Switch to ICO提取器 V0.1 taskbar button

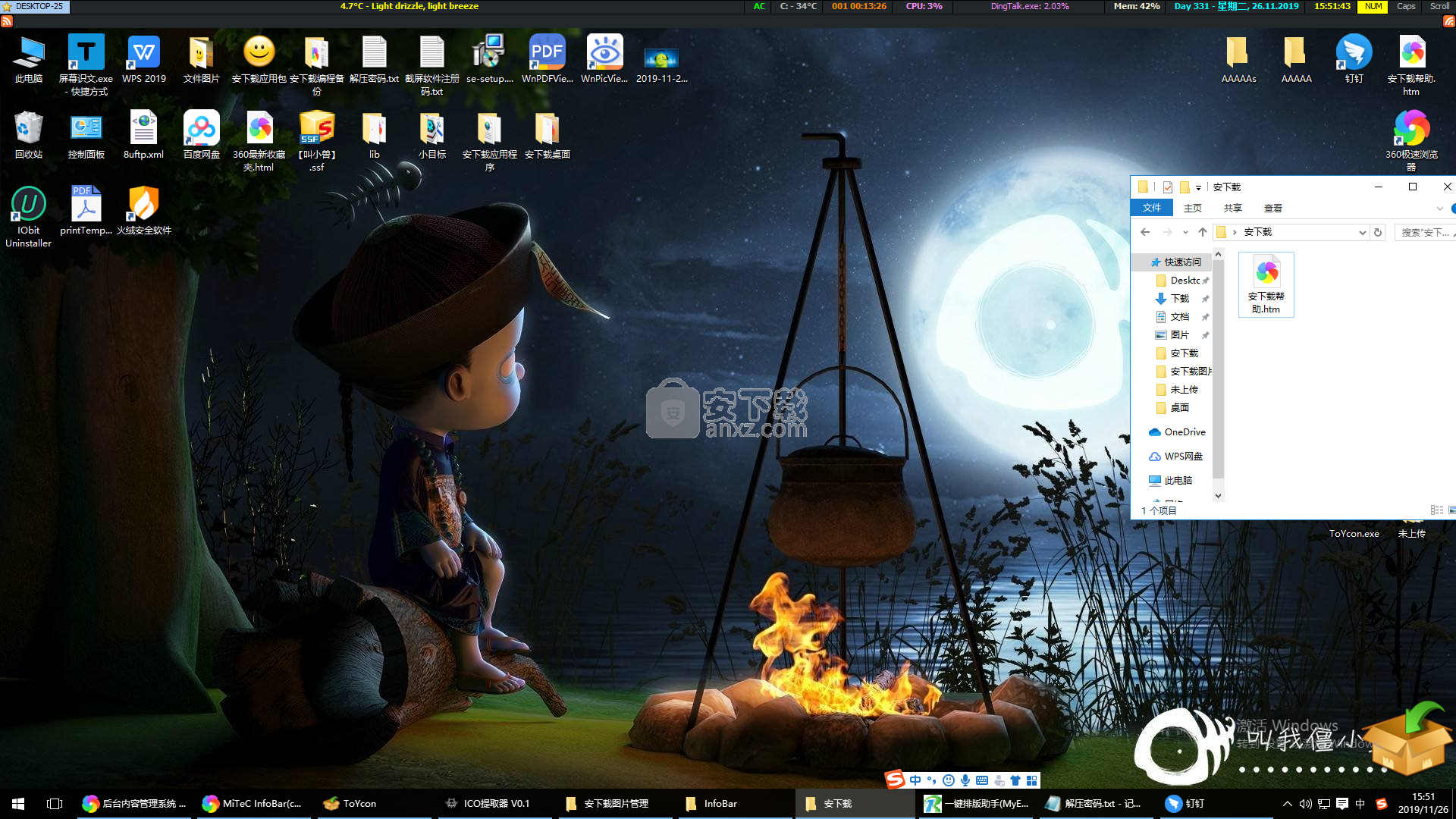coord(494,804)
